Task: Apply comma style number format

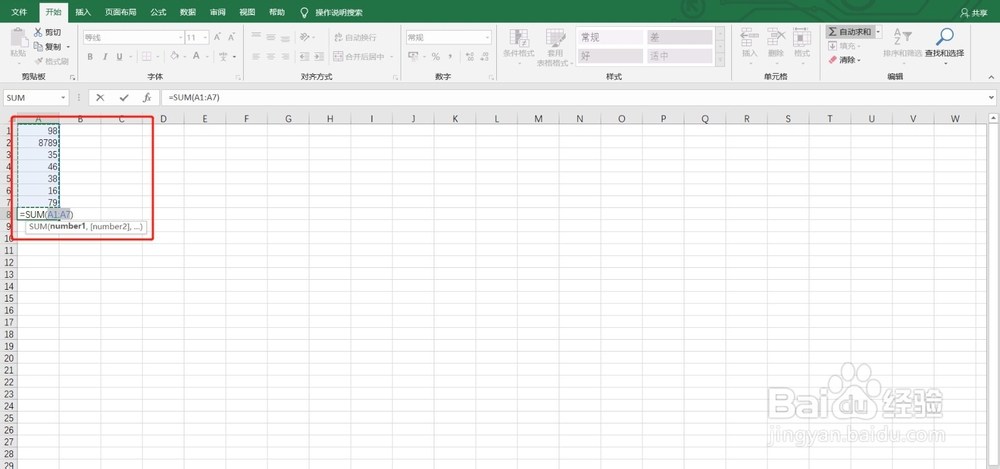Action: [450, 57]
